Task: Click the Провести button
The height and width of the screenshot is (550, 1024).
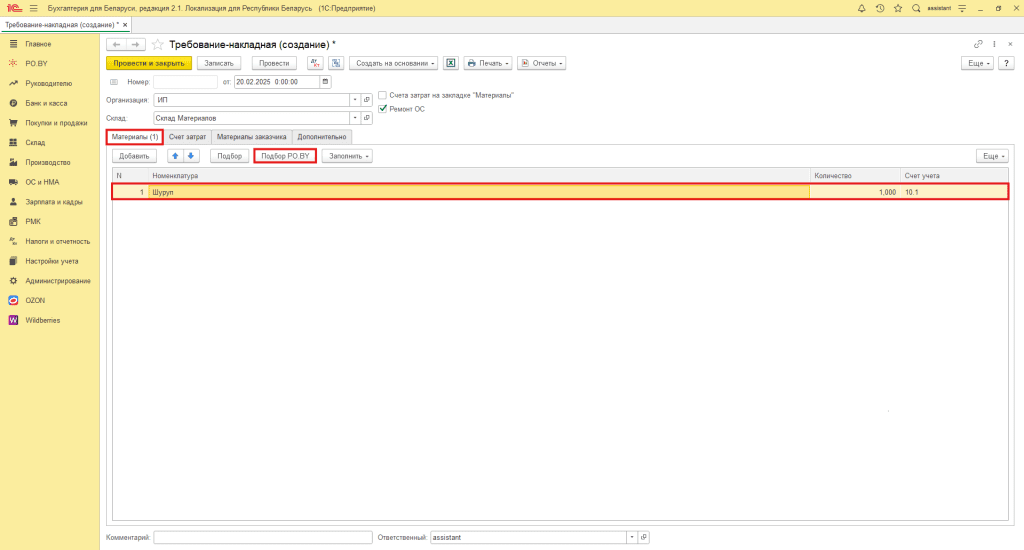Action: click(274, 63)
